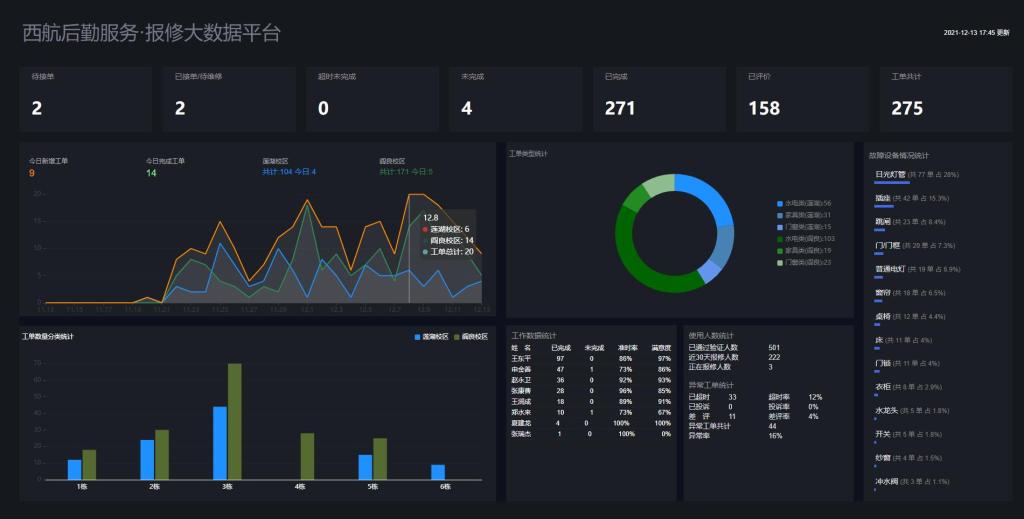Select the 工单共计 card showing 275
This screenshot has height=519, width=1024.
pos(945,99)
